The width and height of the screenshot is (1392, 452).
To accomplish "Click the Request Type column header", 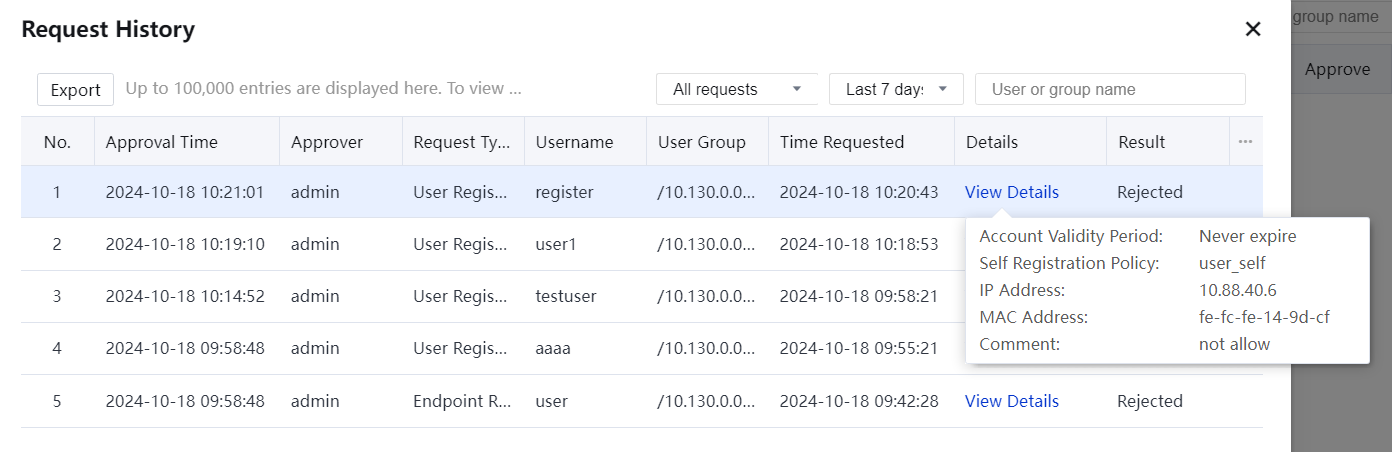I will click(x=461, y=142).
